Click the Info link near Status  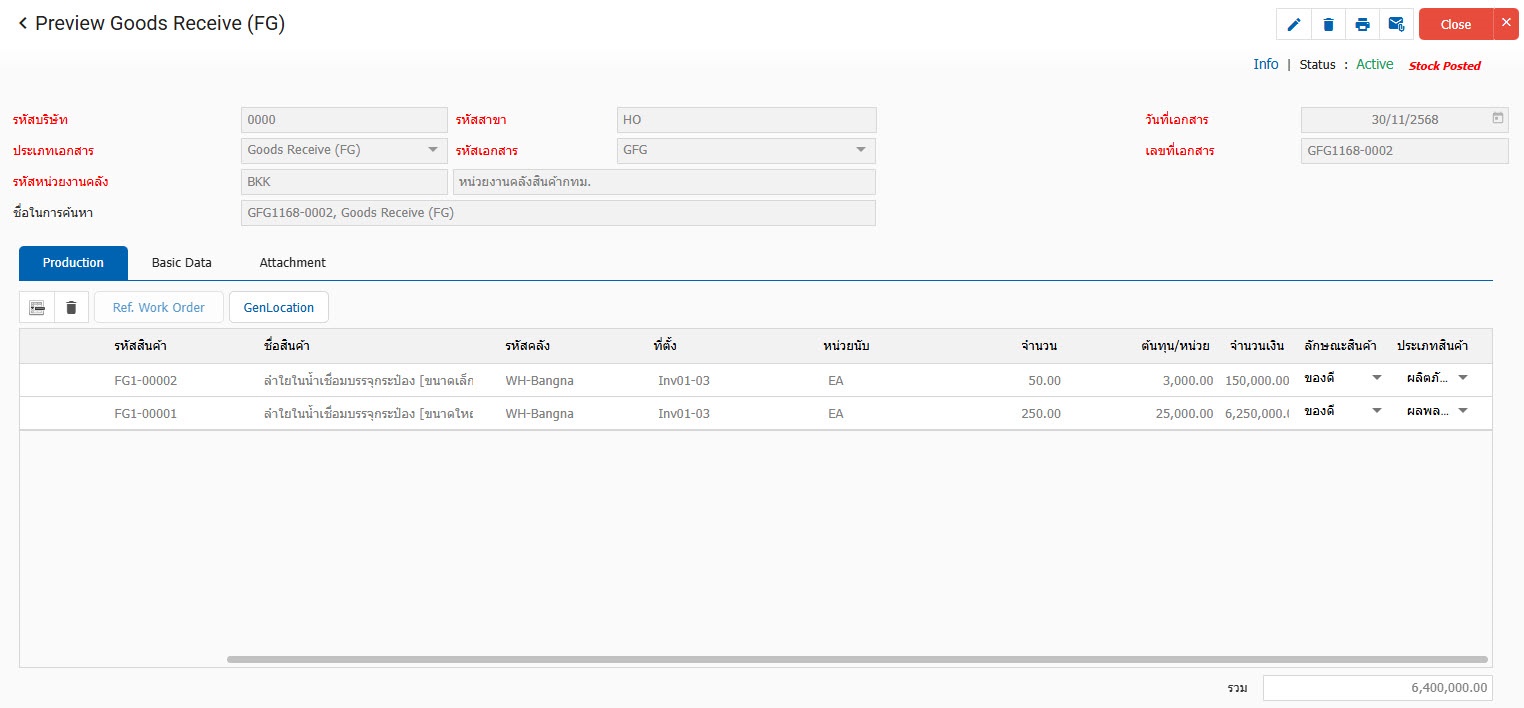pos(1265,64)
